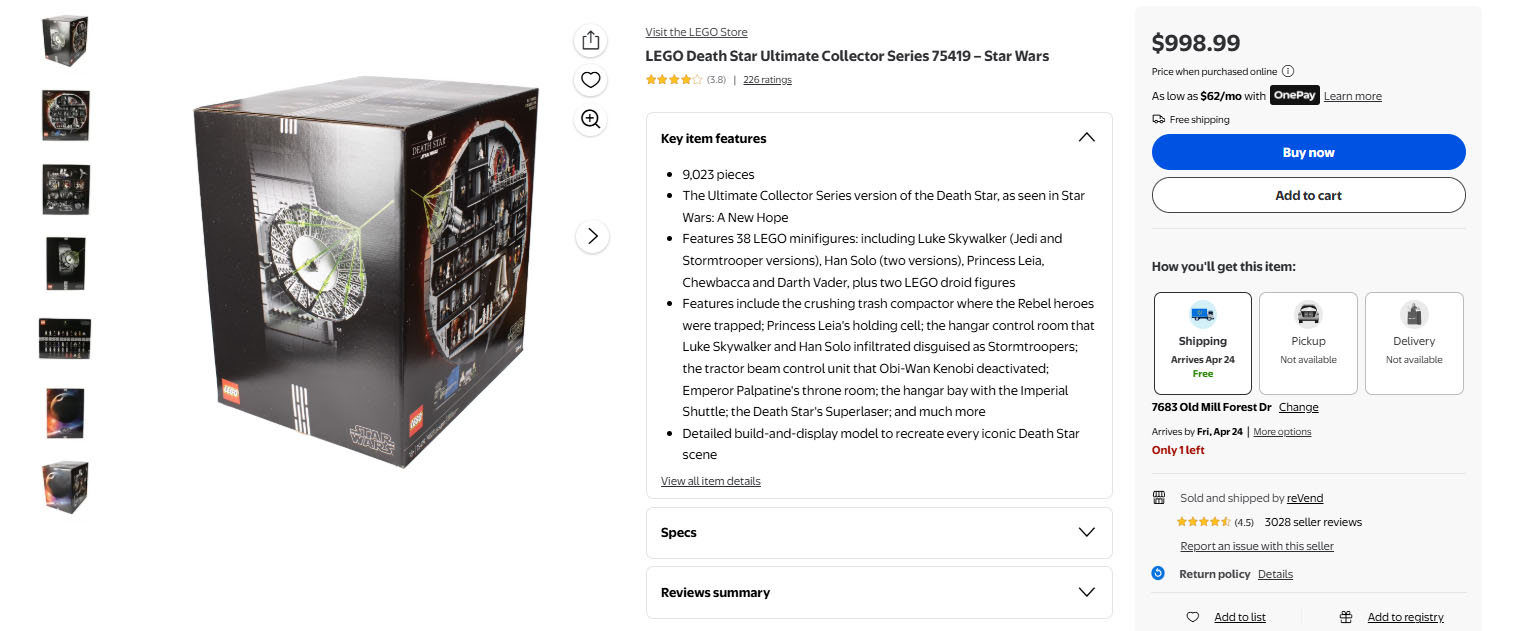Click the share icon

tap(591, 40)
